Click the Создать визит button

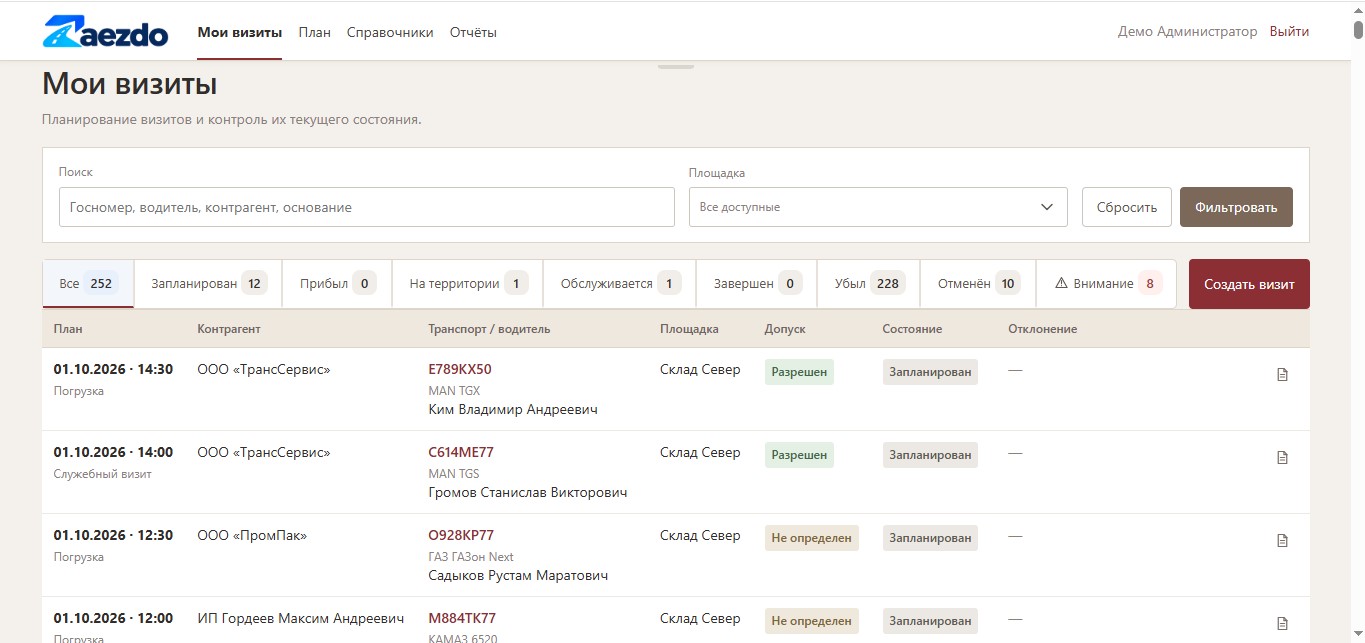pos(1249,284)
